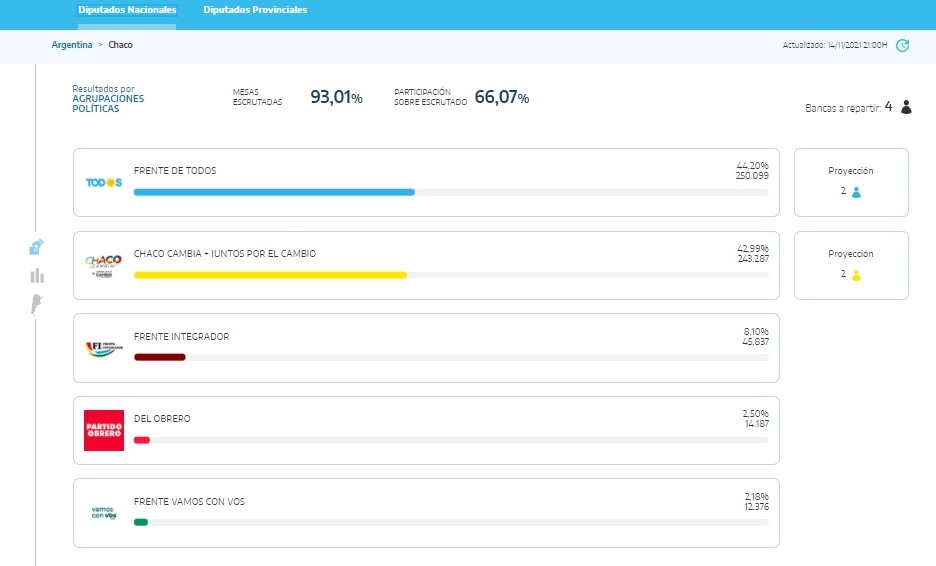936x566 pixels.
Task: Click the ballot vote icon in sidebar
Action: [x=37, y=248]
